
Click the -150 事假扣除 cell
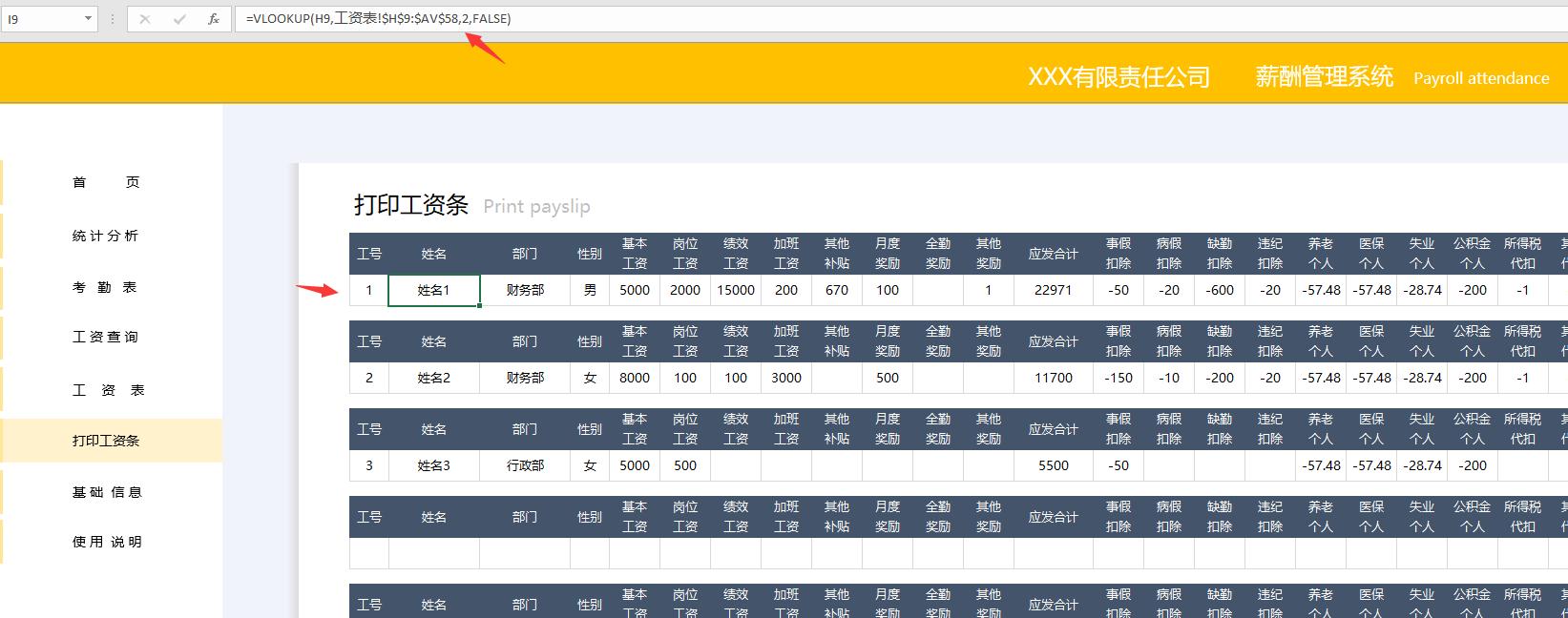click(x=1119, y=378)
